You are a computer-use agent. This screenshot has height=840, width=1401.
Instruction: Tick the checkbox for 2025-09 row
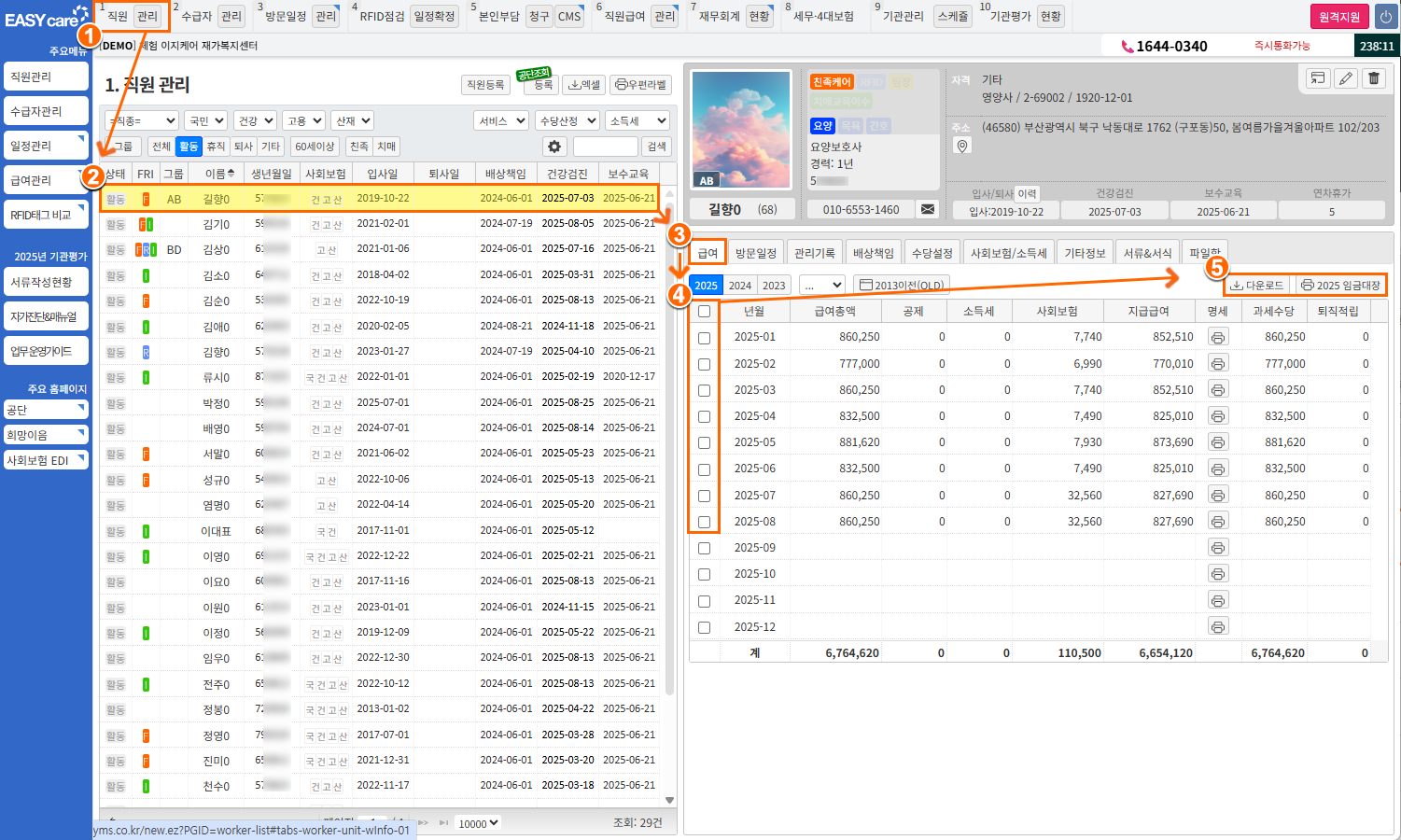point(704,548)
